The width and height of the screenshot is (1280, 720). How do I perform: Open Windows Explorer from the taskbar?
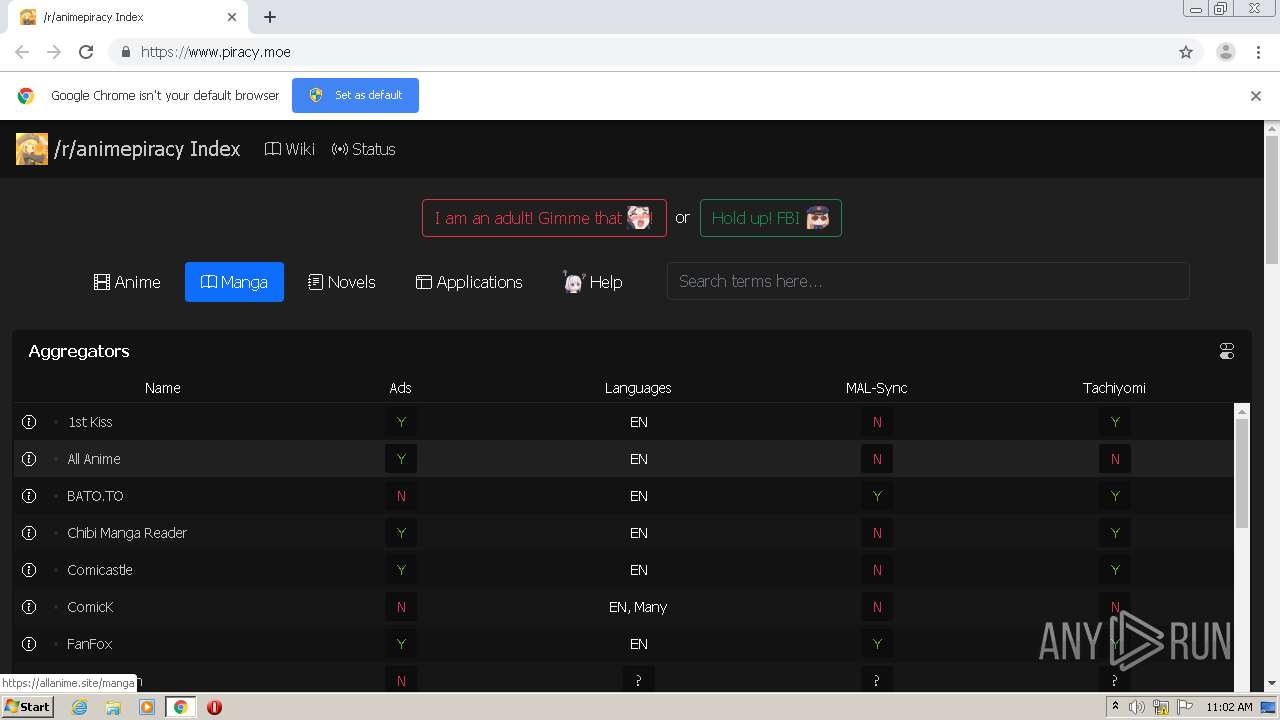pyautogui.click(x=113, y=707)
